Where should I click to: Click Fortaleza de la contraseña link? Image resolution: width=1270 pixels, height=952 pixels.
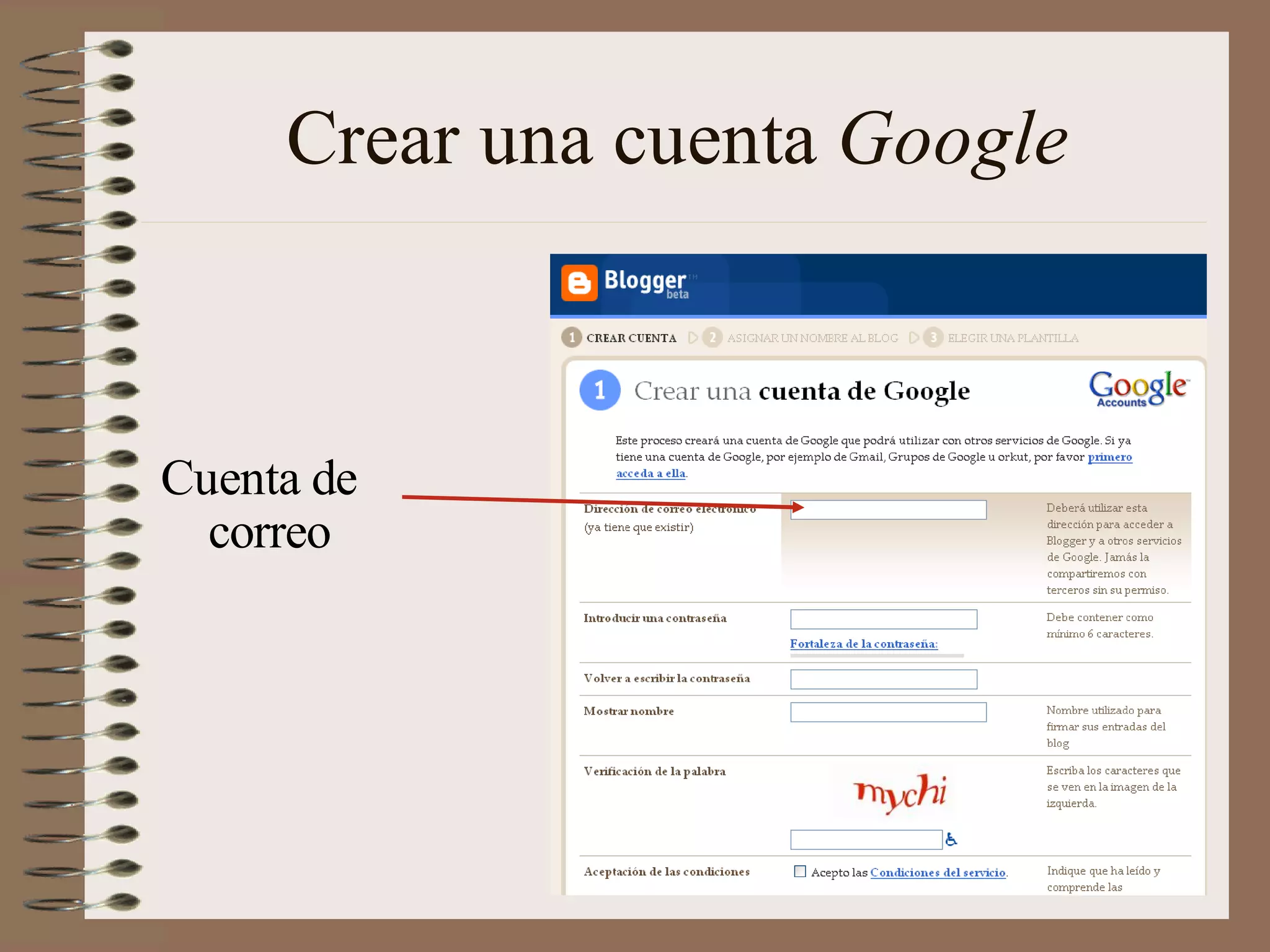click(x=863, y=644)
